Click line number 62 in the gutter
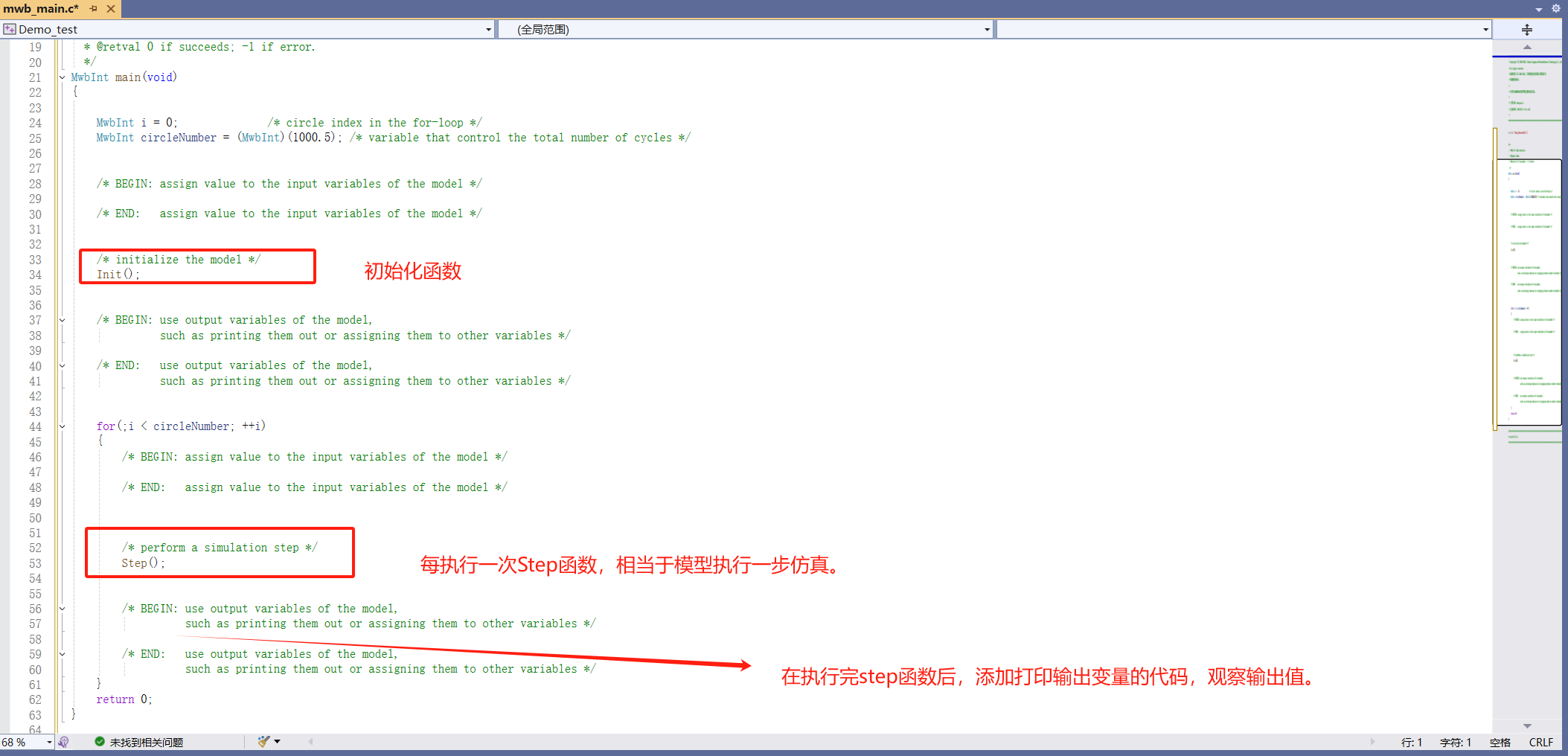 tap(35, 699)
